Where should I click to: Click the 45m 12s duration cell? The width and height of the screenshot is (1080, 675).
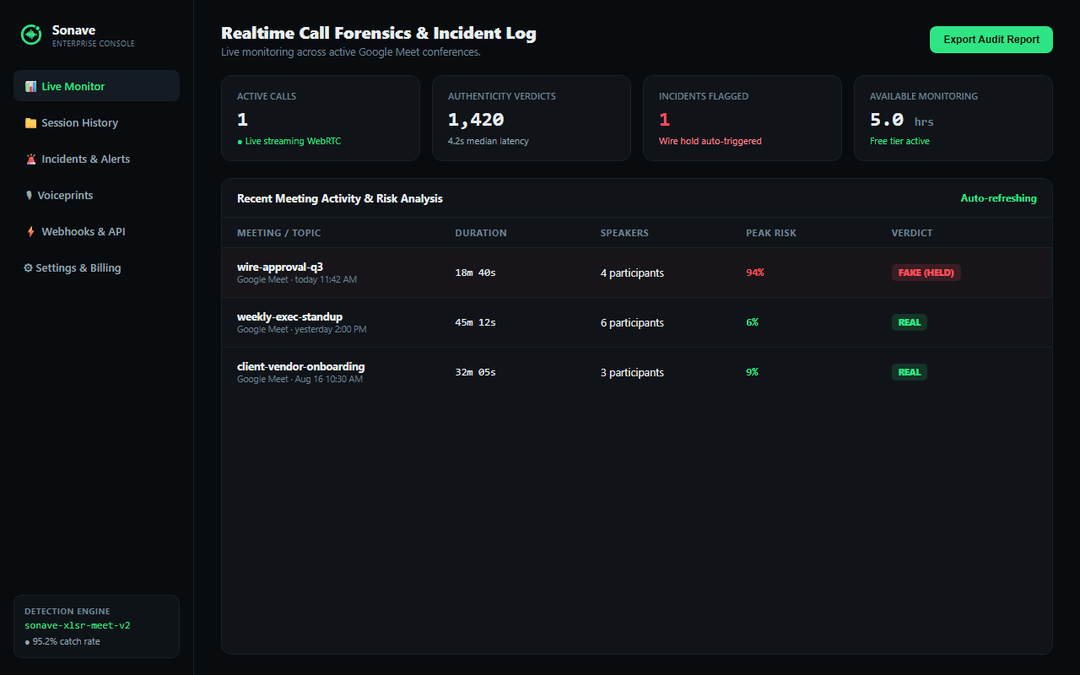pyautogui.click(x=475, y=322)
